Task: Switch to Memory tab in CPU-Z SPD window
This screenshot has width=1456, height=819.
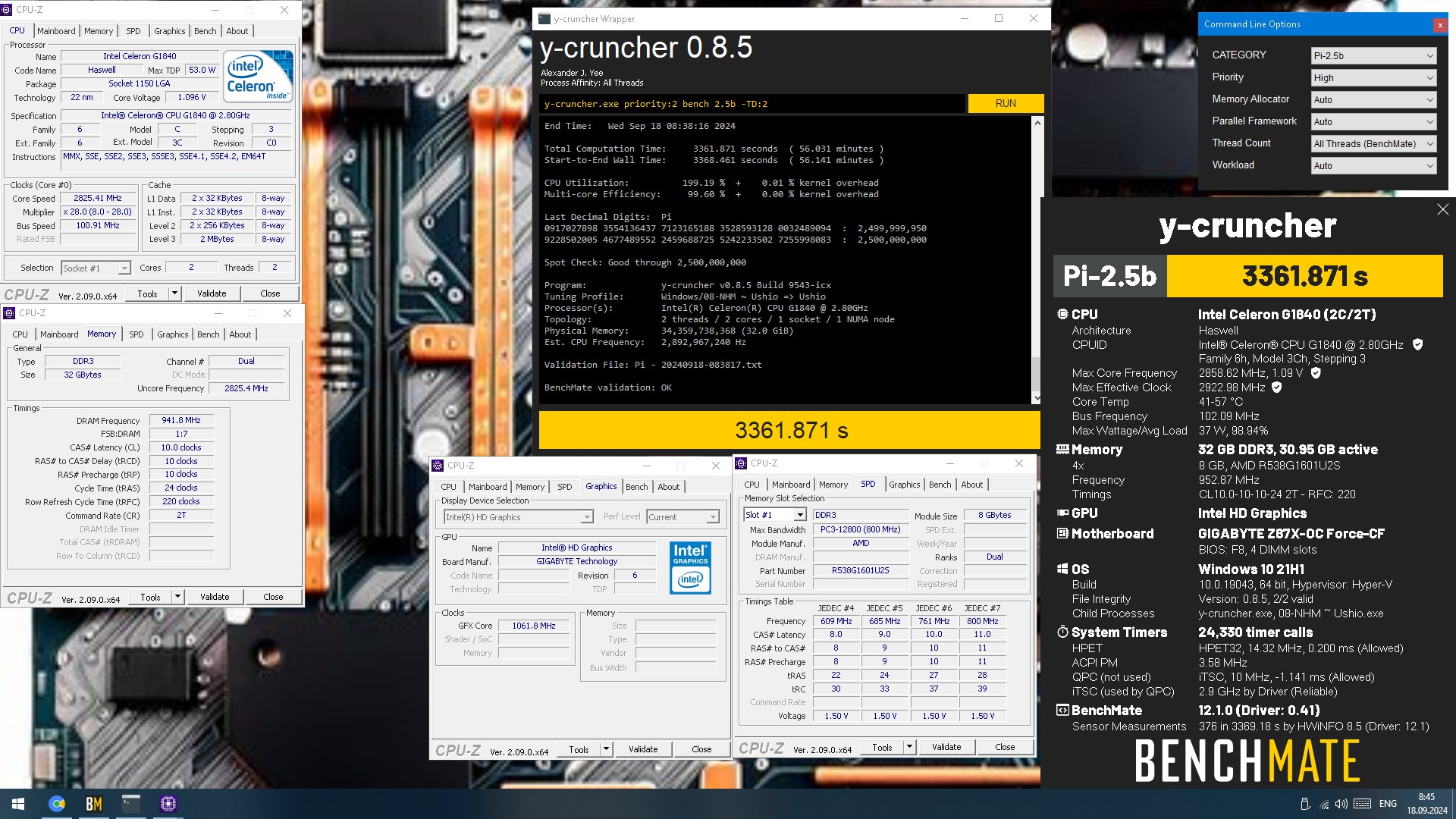Action: click(833, 485)
